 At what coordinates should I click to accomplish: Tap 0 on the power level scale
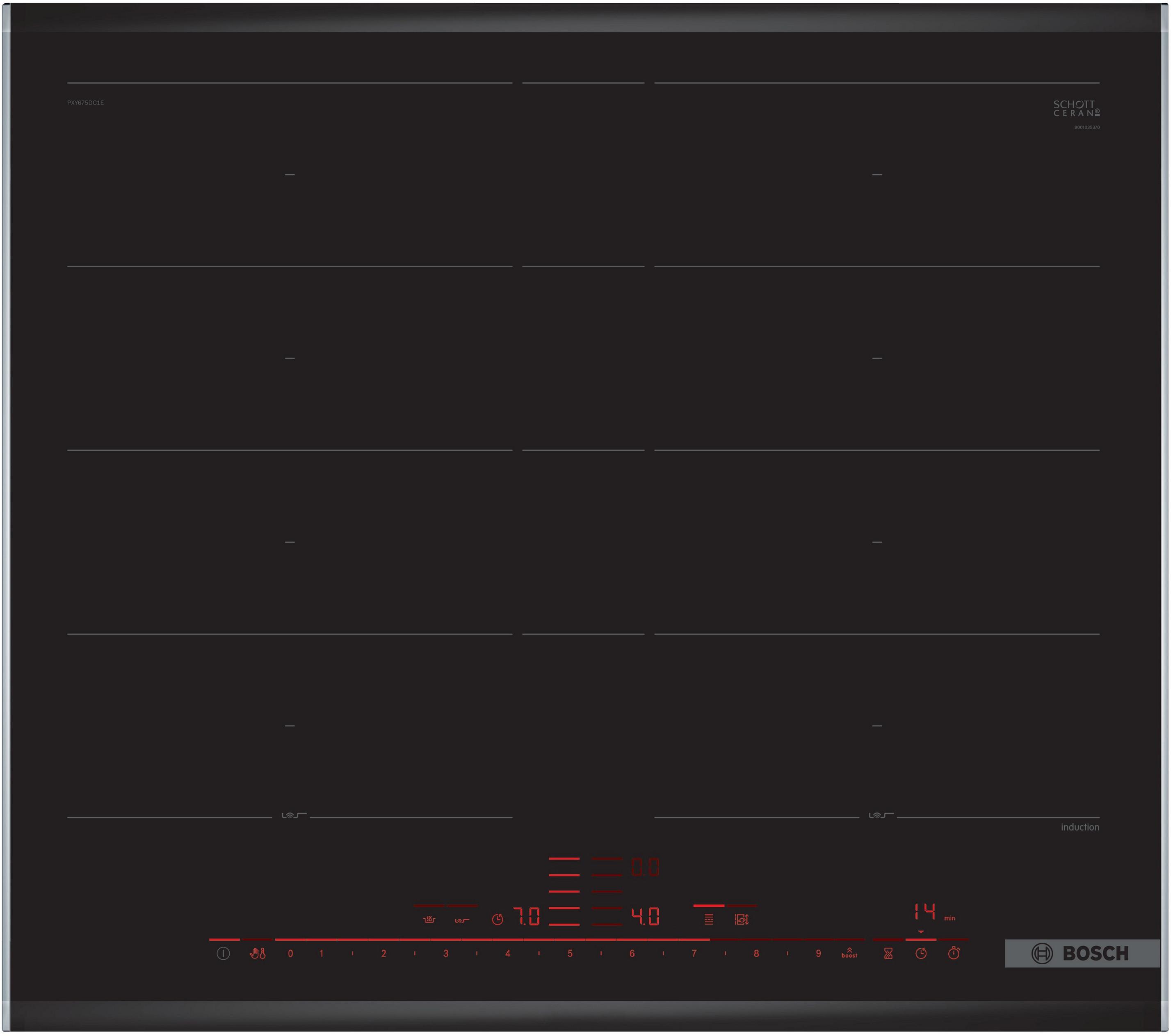(290, 953)
